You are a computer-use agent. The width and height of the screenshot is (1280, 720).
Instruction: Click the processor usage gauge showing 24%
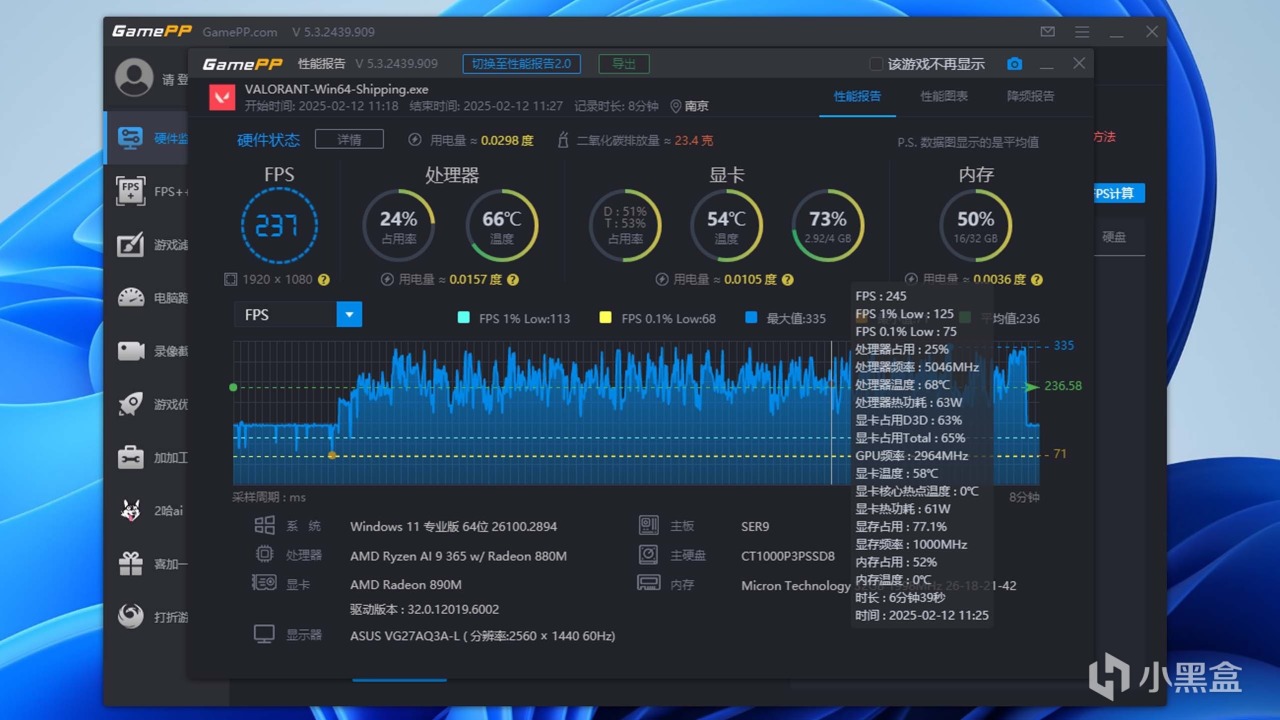click(x=398, y=225)
